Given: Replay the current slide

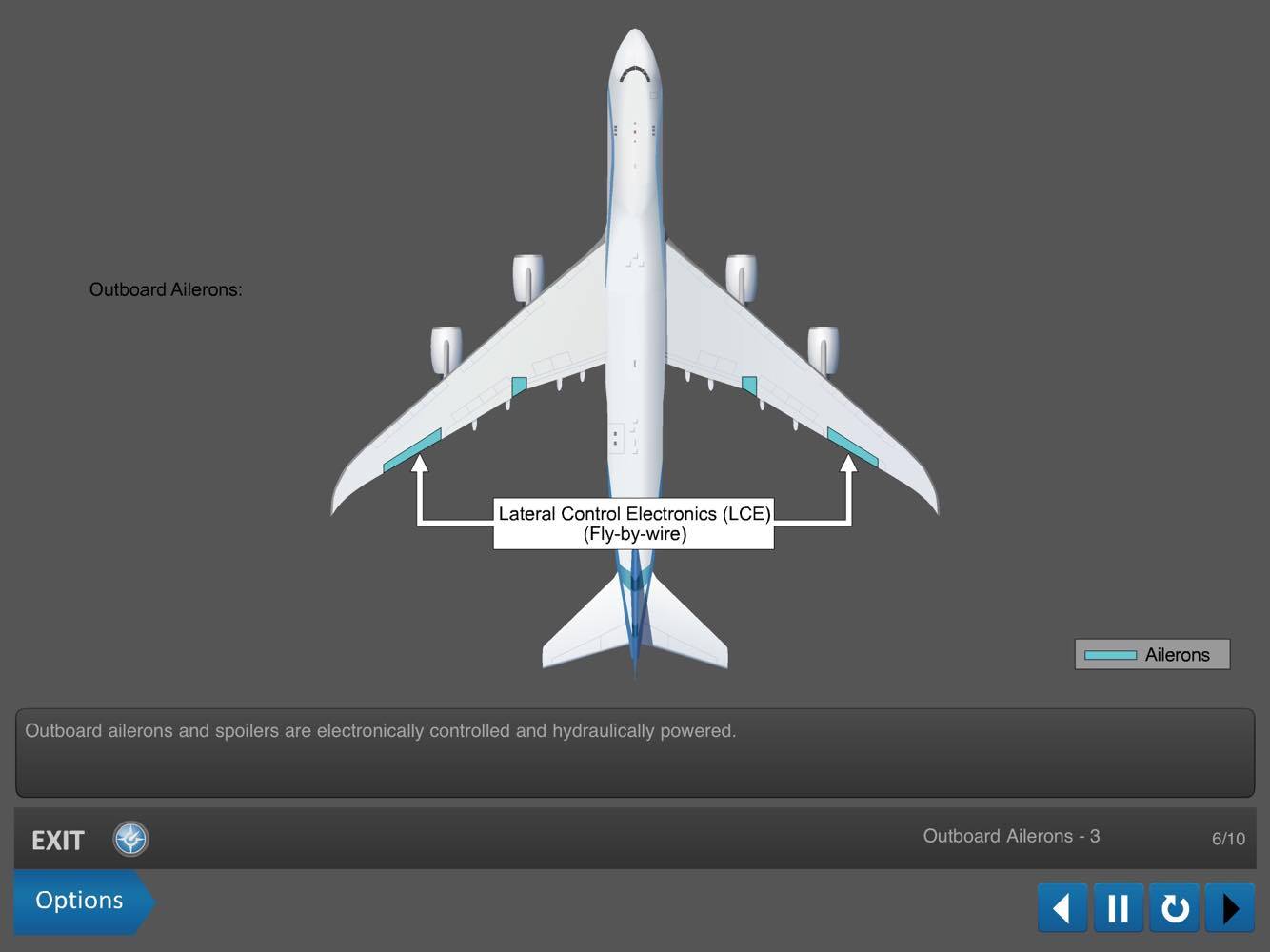Looking at the screenshot, I should click(x=1174, y=907).
